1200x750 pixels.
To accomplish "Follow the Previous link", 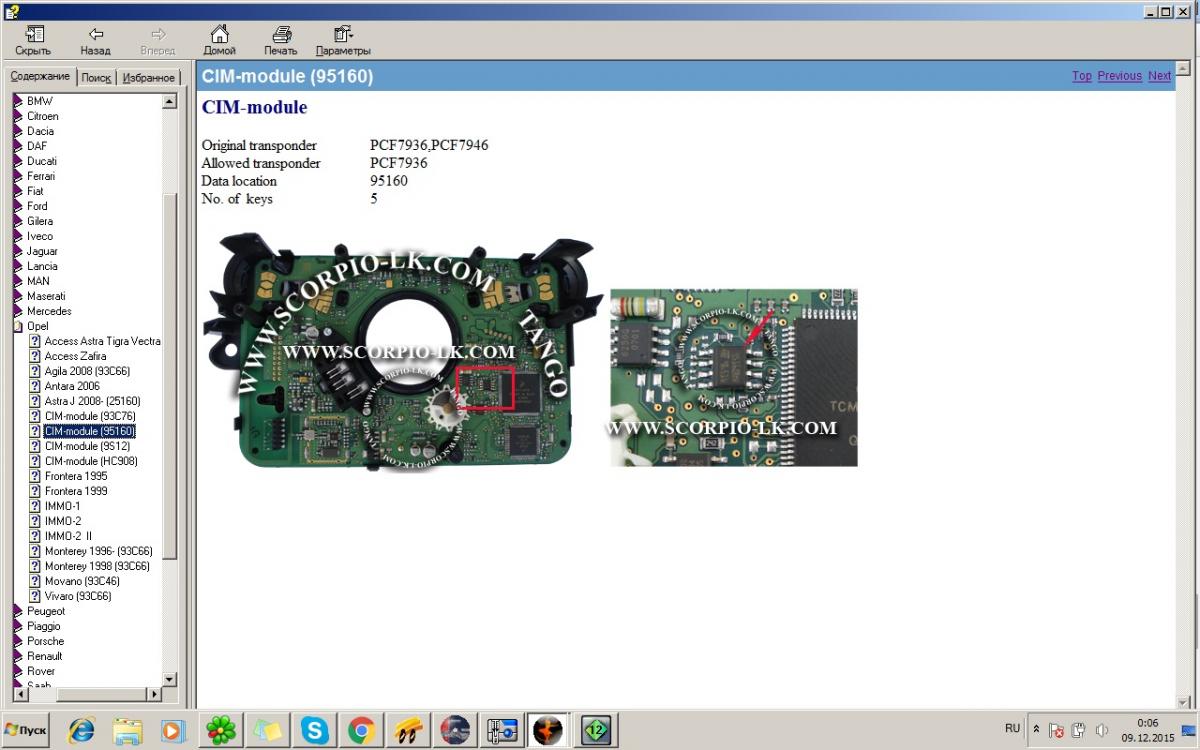I will 1119,76.
